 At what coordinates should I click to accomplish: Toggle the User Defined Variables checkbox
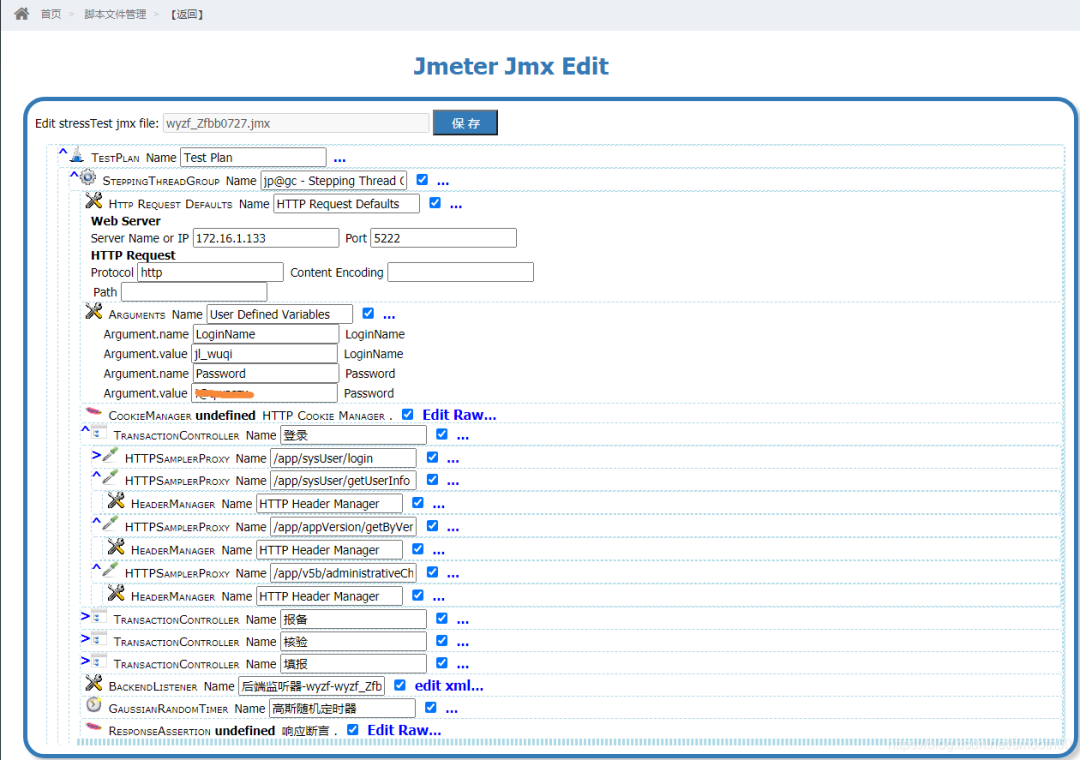368,314
